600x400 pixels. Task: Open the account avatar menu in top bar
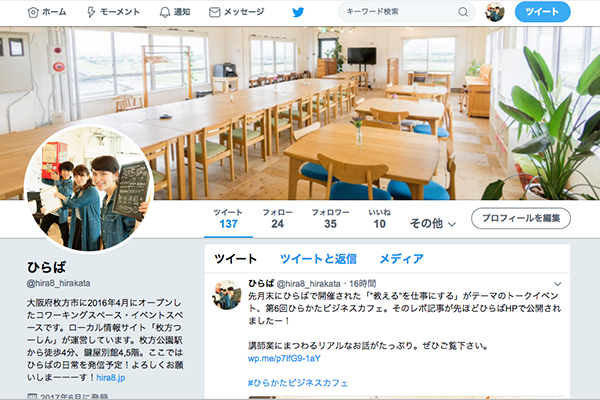click(x=495, y=12)
